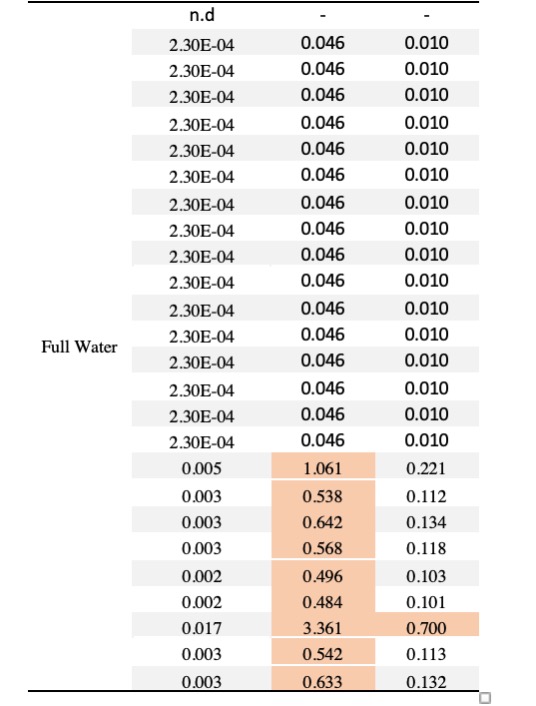This screenshot has width=536, height=706.
Task: Select the highlighted cell showing 3.361
Action: pos(323,624)
